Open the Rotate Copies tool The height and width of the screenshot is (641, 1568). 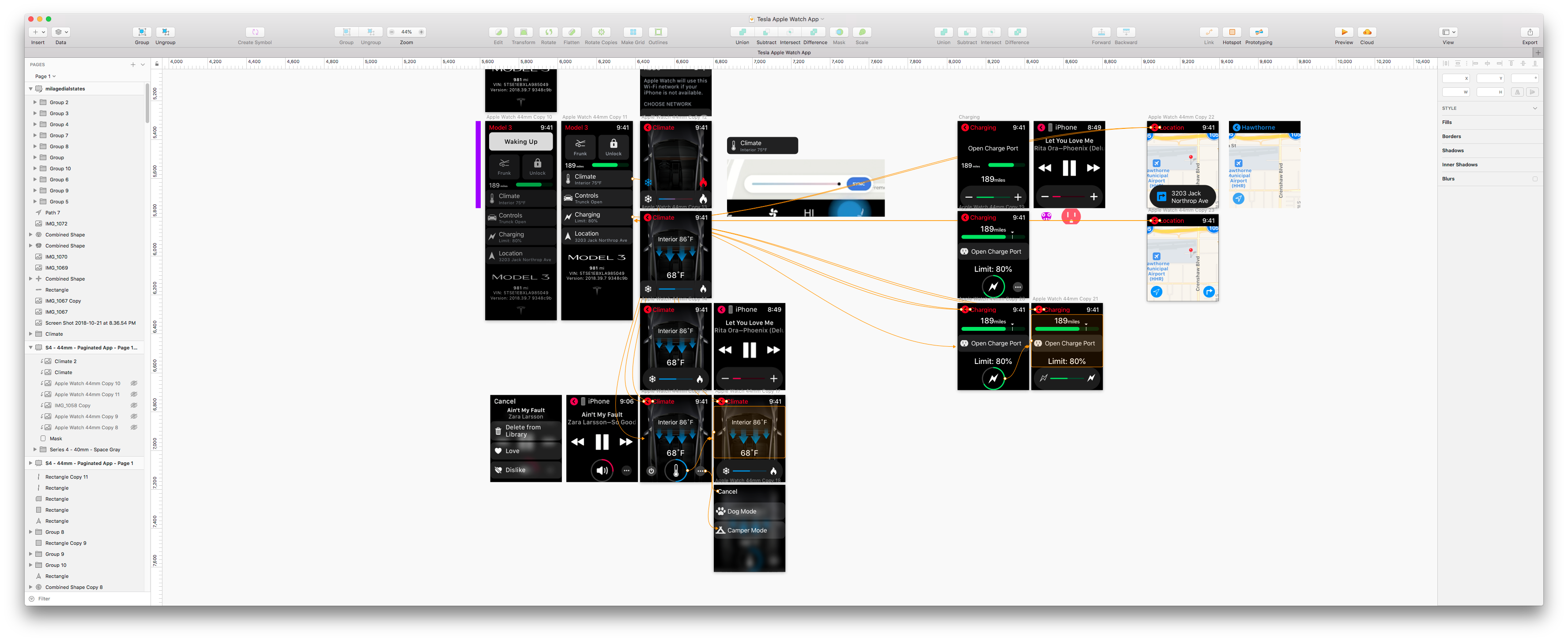click(x=601, y=32)
